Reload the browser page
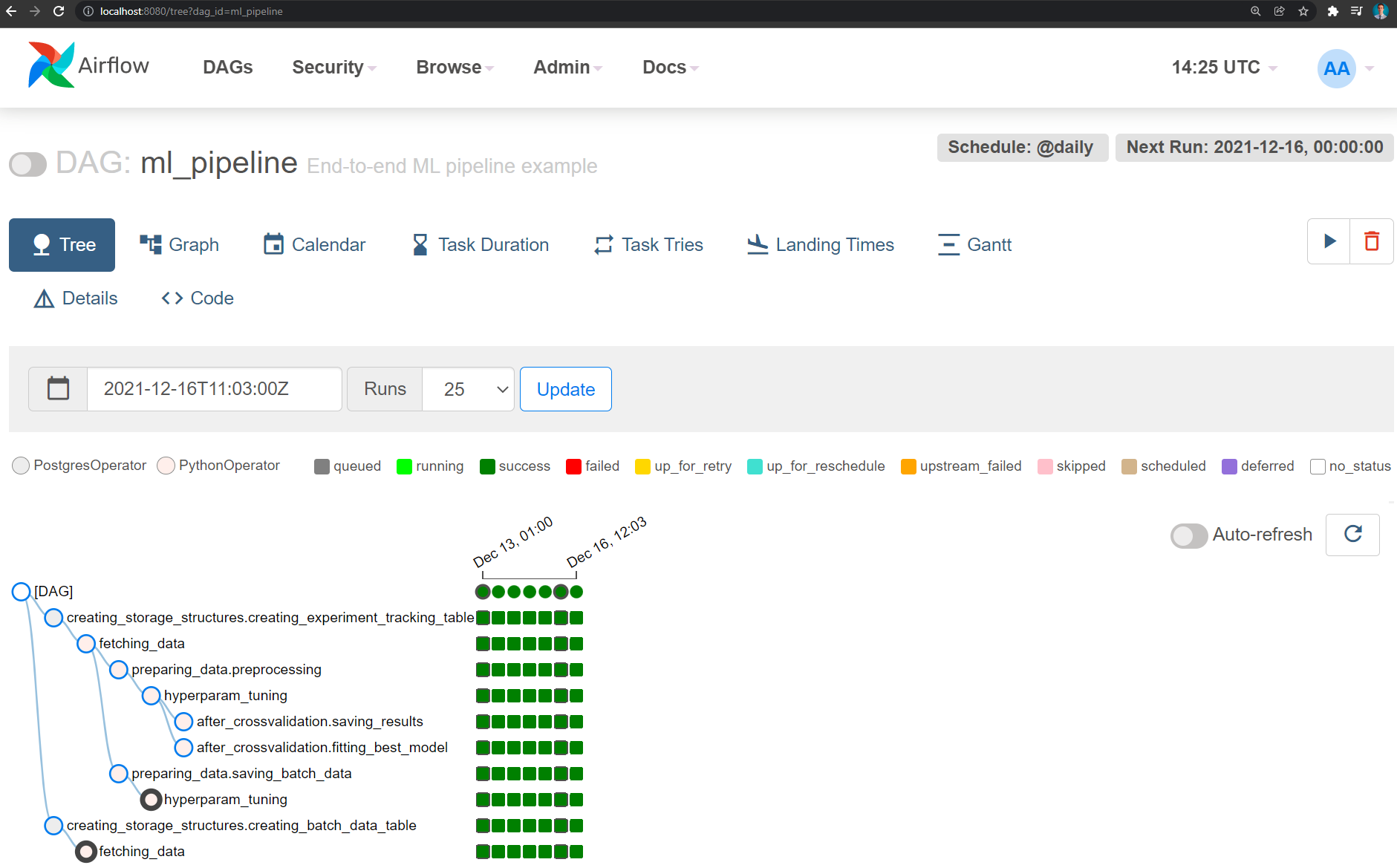Screen dimensions: 1397x868 [x=59, y=11]
